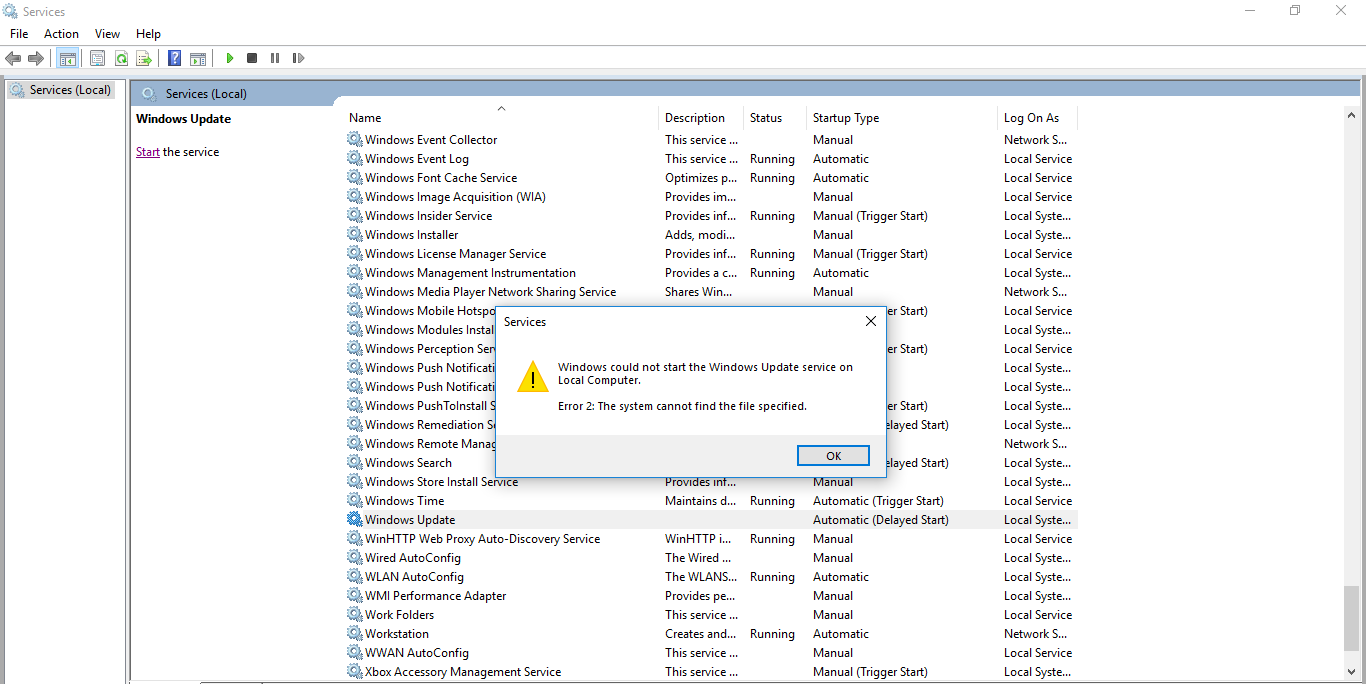Image resolution: width=1366 pixels, height=684 pixels.
Task: Select the Windows Update service row
Action: tap(711, 520)
